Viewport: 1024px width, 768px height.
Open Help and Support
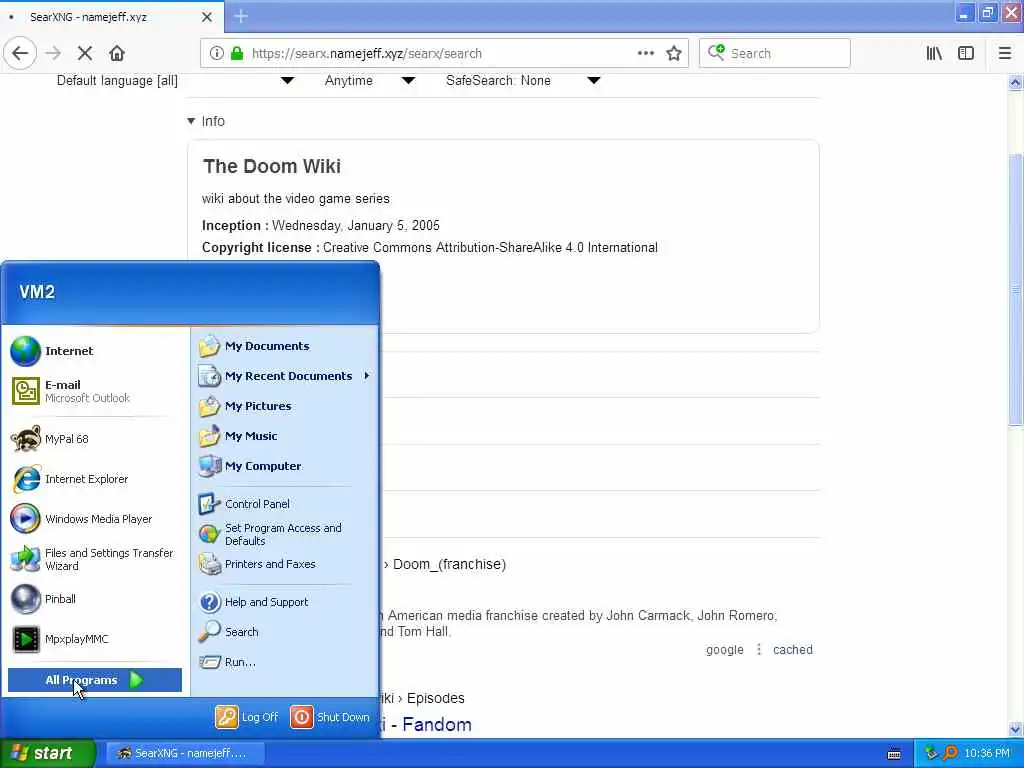coord(285,602)
